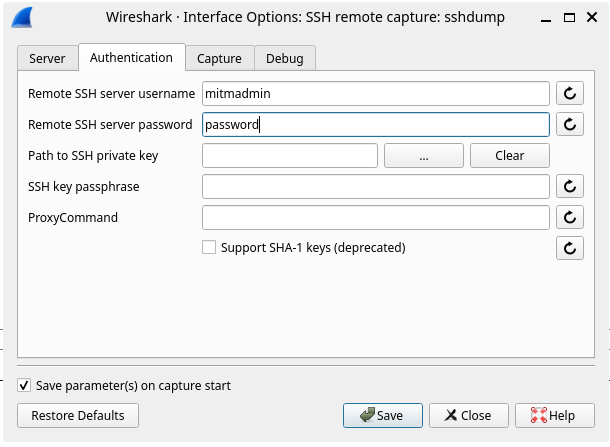Switch to the Server tab
610x447 pixels.
tap(47, 59)
